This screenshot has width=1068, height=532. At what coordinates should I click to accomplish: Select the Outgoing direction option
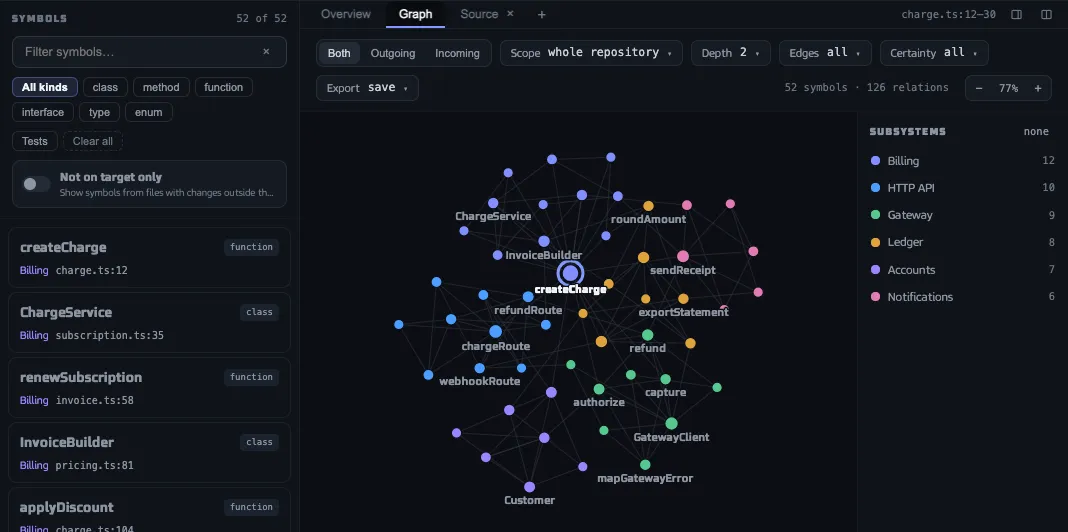pyautogui.click(x=393, y=53)
